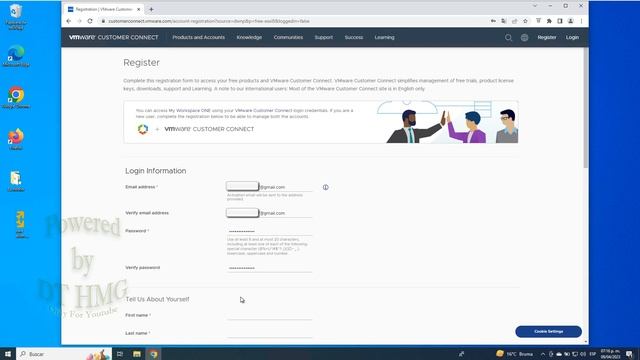Click the Windows taskbar search box
Viewport: 640px width, 360px height.
tap(64, 354)
